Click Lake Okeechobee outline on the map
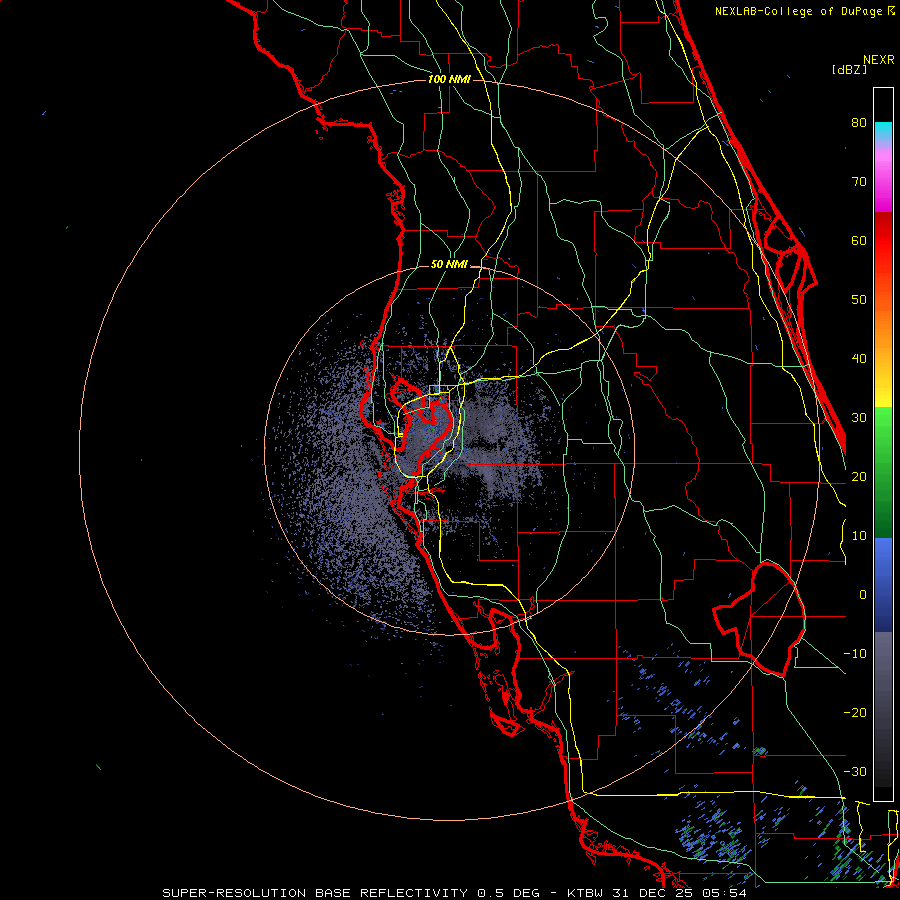900x900 pixels. (759, 619)
